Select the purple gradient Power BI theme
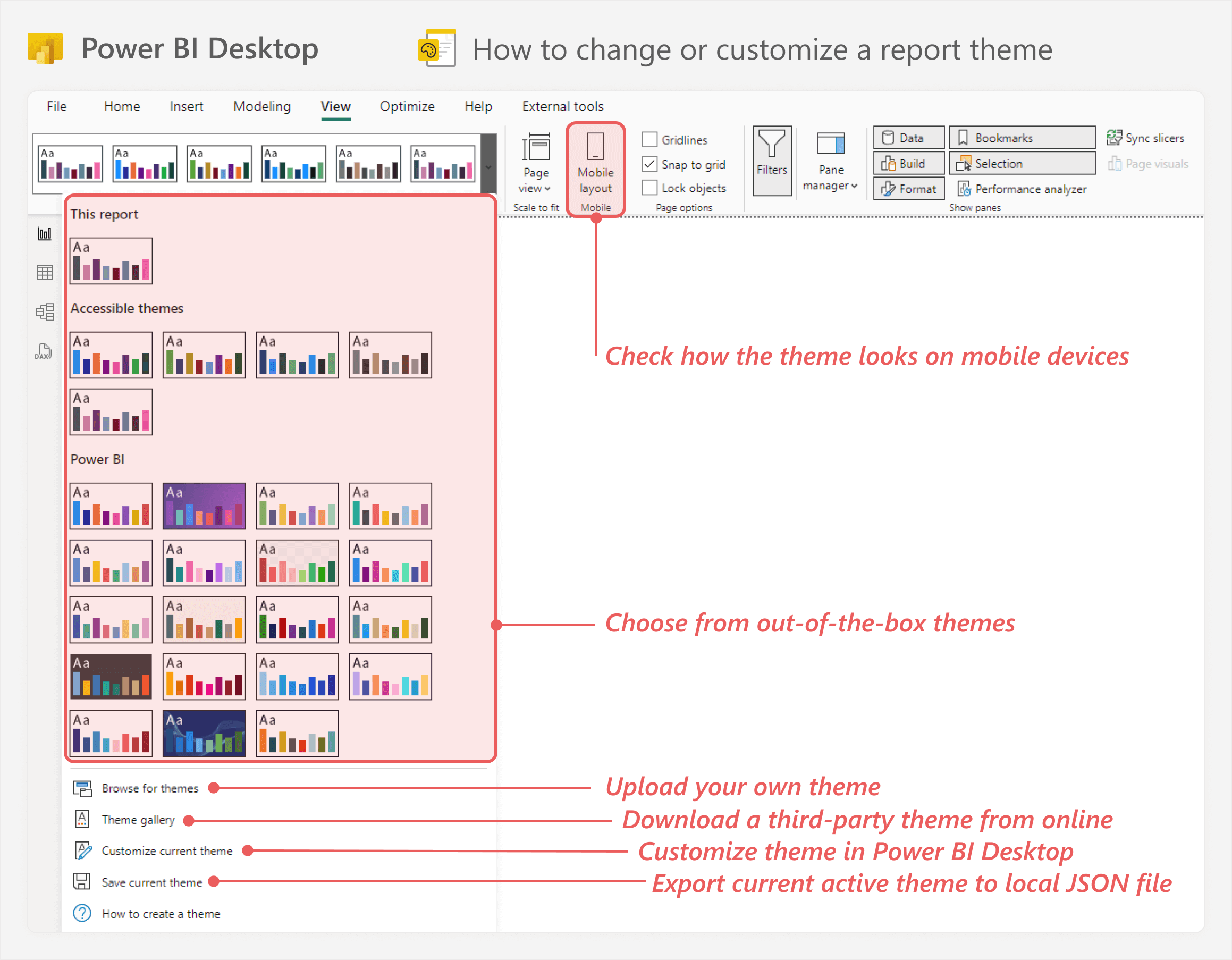 204,506
